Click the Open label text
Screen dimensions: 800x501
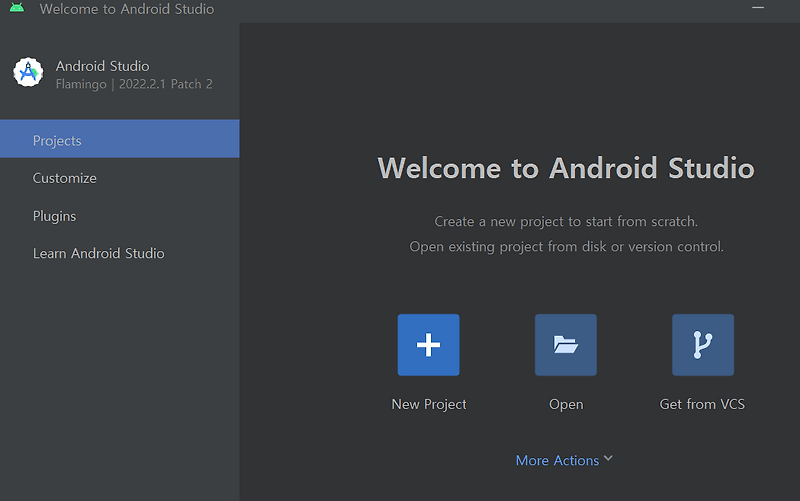[x=566, y=404]
